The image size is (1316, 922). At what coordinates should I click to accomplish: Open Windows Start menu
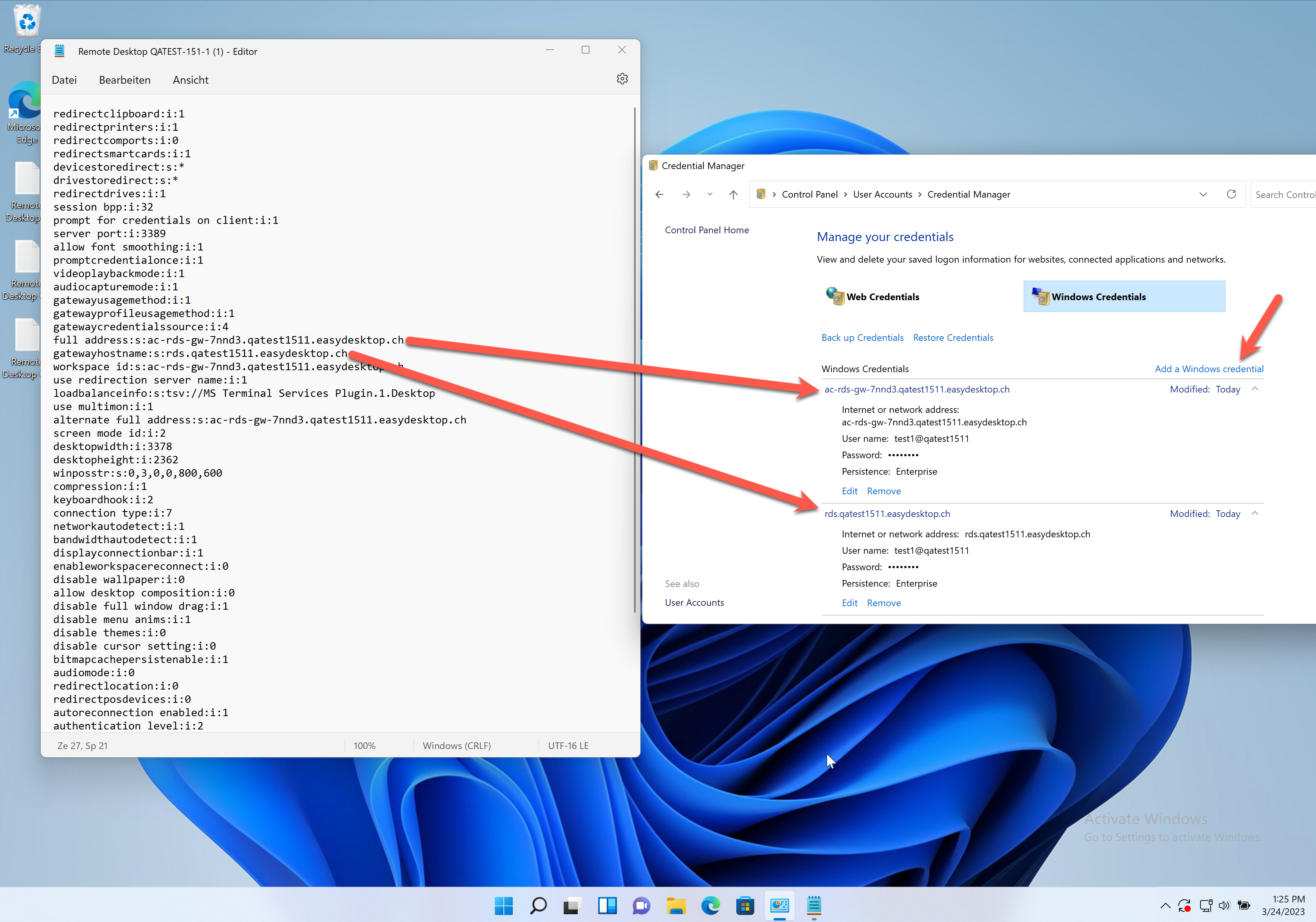coord(504,906)
